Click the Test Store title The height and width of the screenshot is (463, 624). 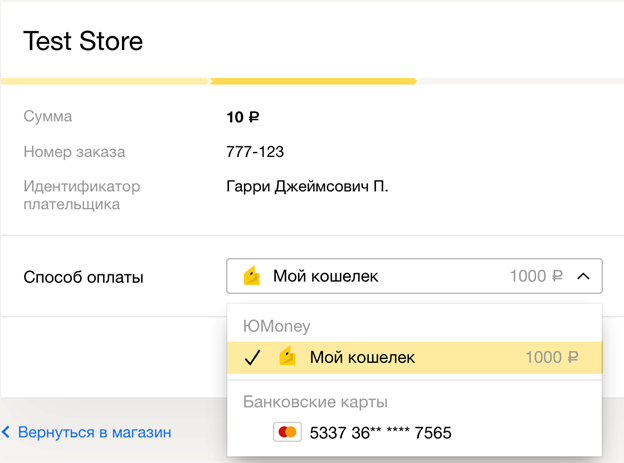coord(83,42)
